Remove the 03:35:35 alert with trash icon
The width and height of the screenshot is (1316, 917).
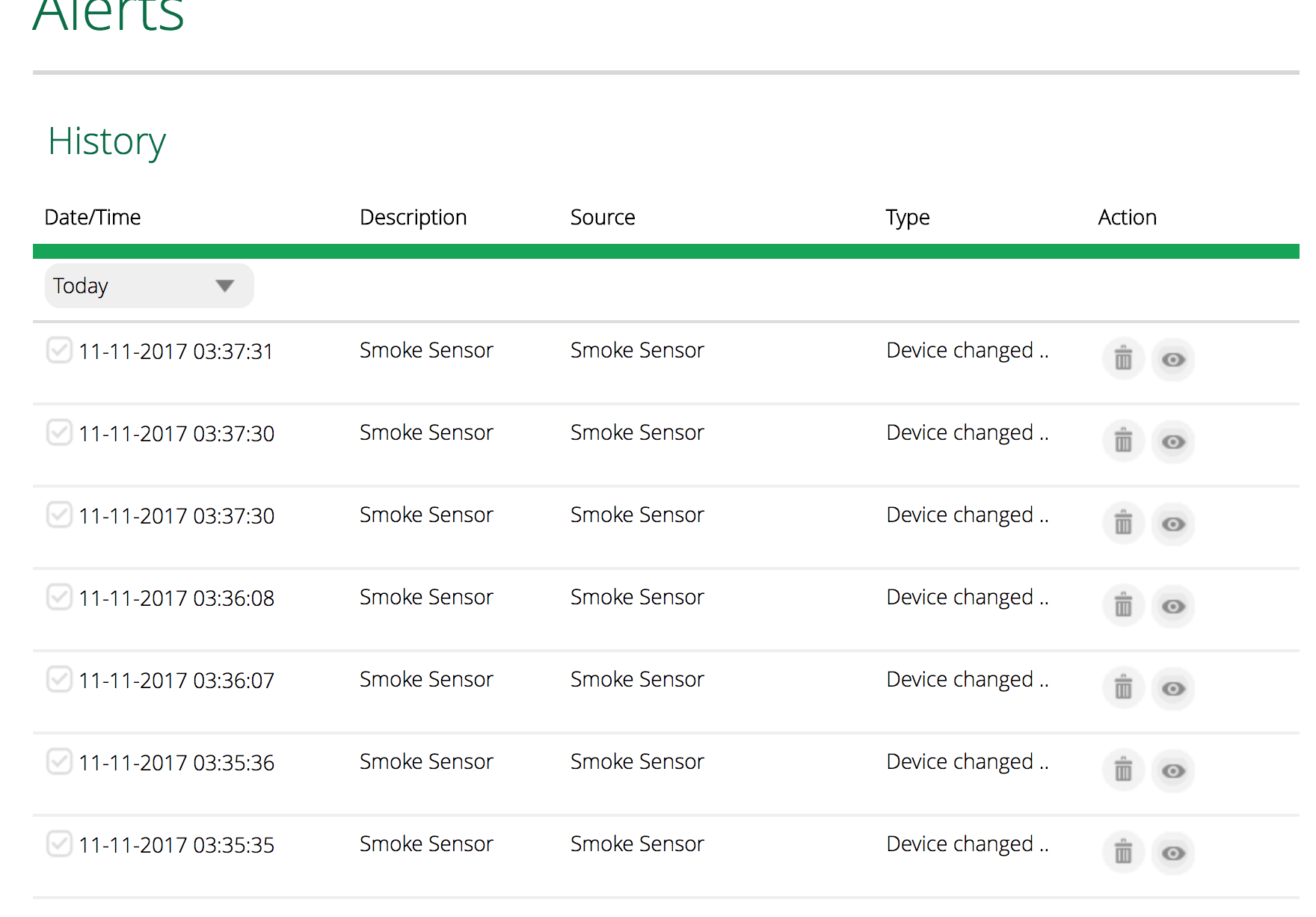(x=1123, y=853)
